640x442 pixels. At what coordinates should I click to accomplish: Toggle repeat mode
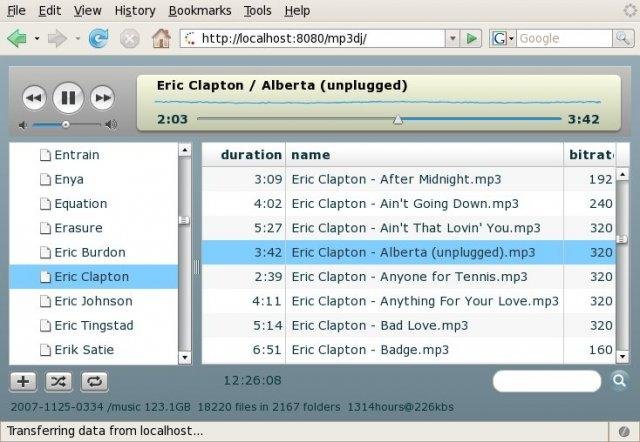(94, 382)
